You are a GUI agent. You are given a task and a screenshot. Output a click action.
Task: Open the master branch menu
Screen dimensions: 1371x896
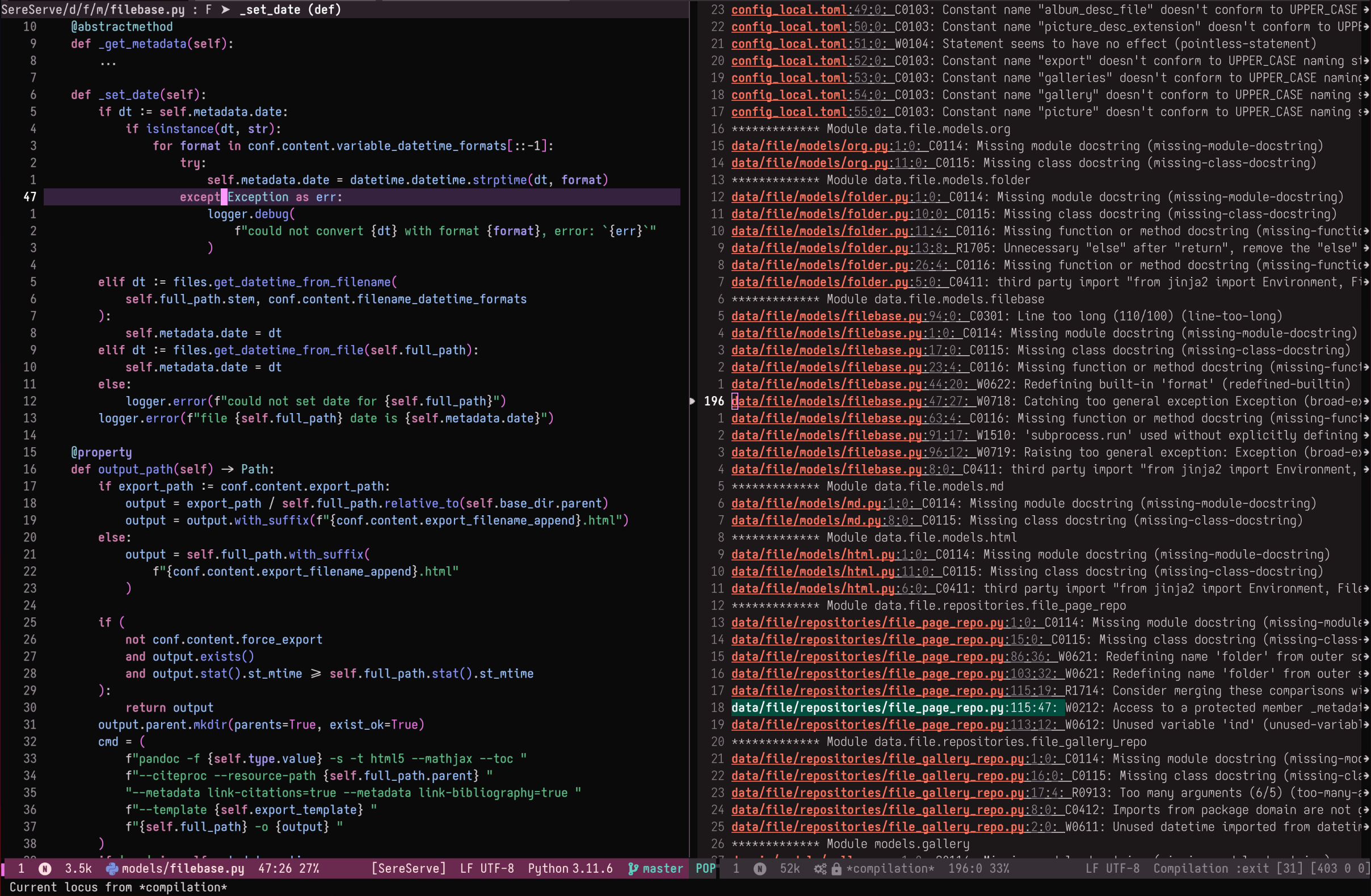tap(662, 868)
